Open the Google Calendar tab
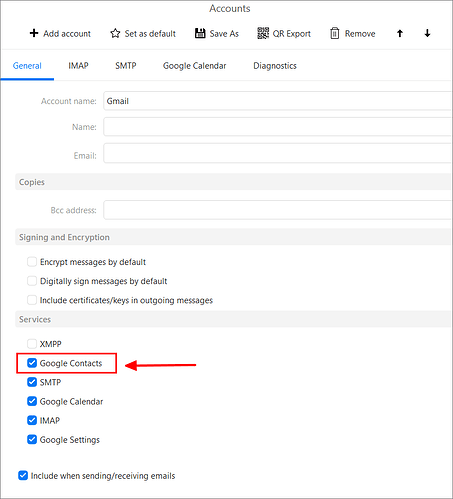Screen dimensions: 453x499 pos(194,66)
